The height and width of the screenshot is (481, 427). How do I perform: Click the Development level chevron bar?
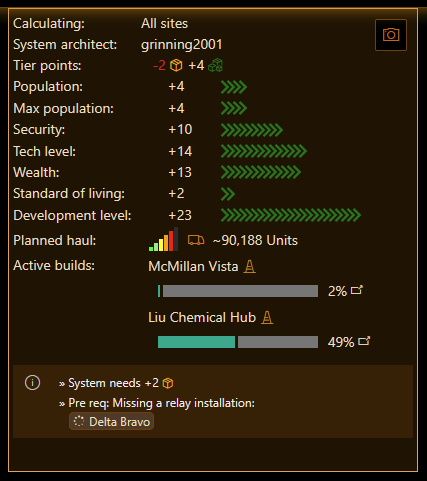pos(291,215)
